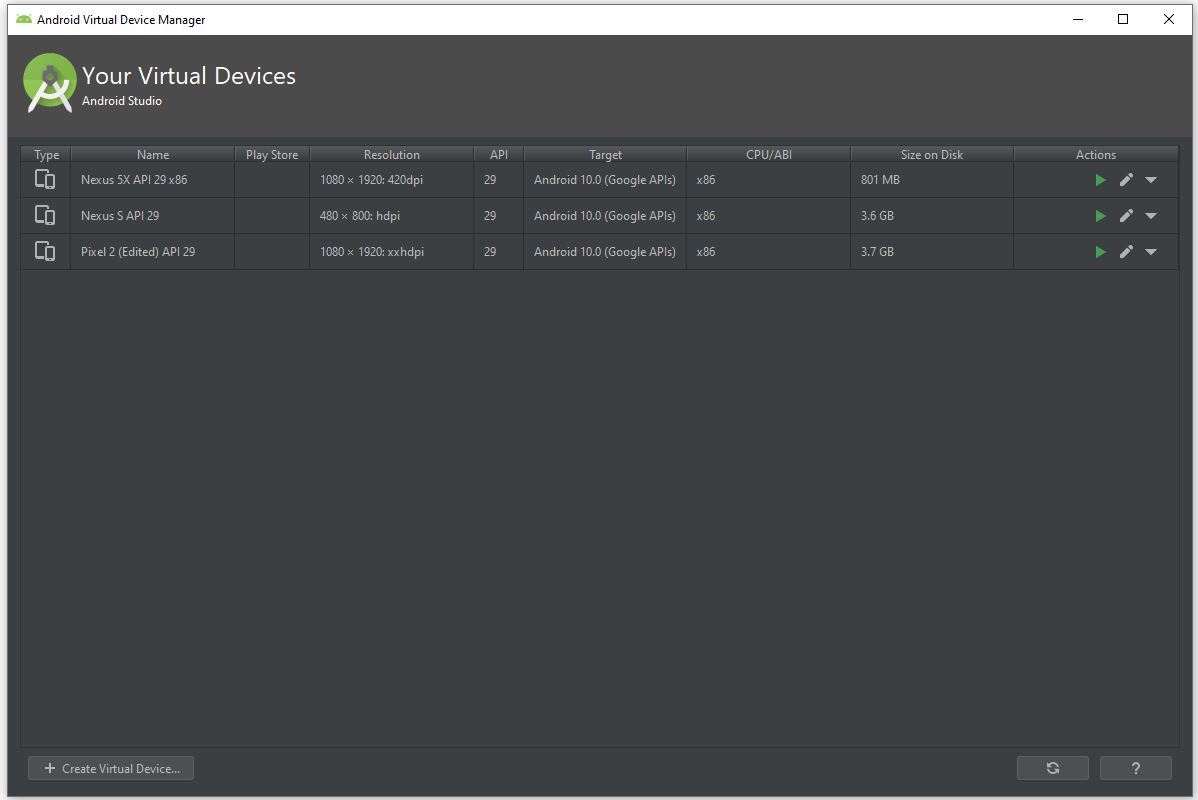Launch the Pixel 2 (Edited) emulator
Screen dimensions: 1198x800
(1100, 252)
